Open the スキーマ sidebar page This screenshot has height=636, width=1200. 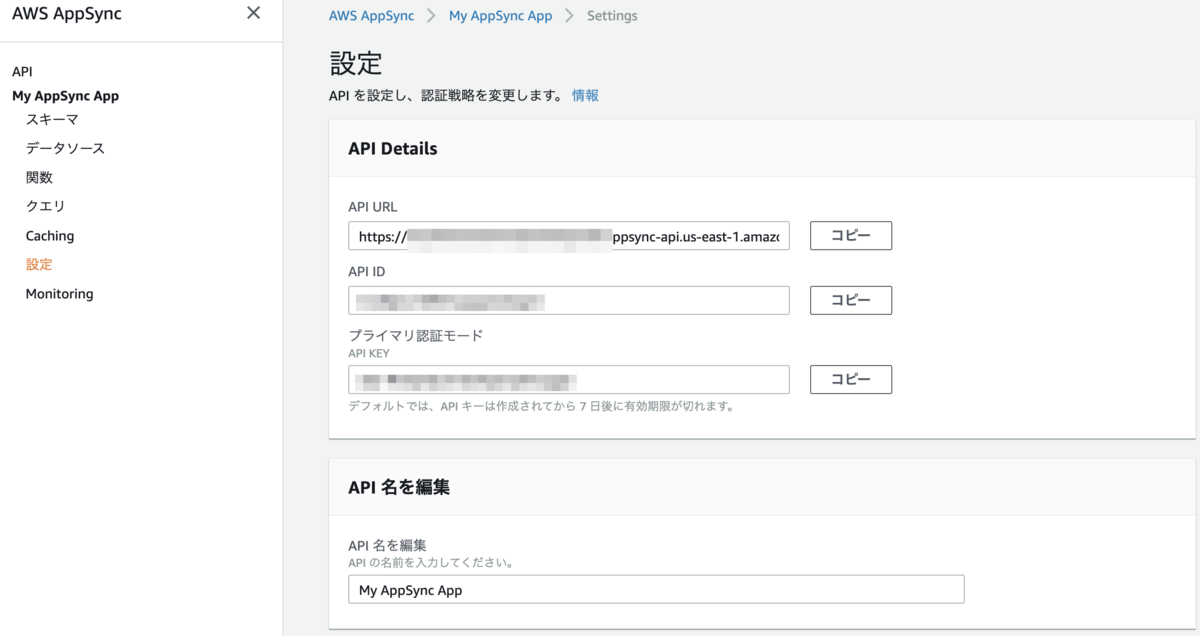[x=52, y=119]
